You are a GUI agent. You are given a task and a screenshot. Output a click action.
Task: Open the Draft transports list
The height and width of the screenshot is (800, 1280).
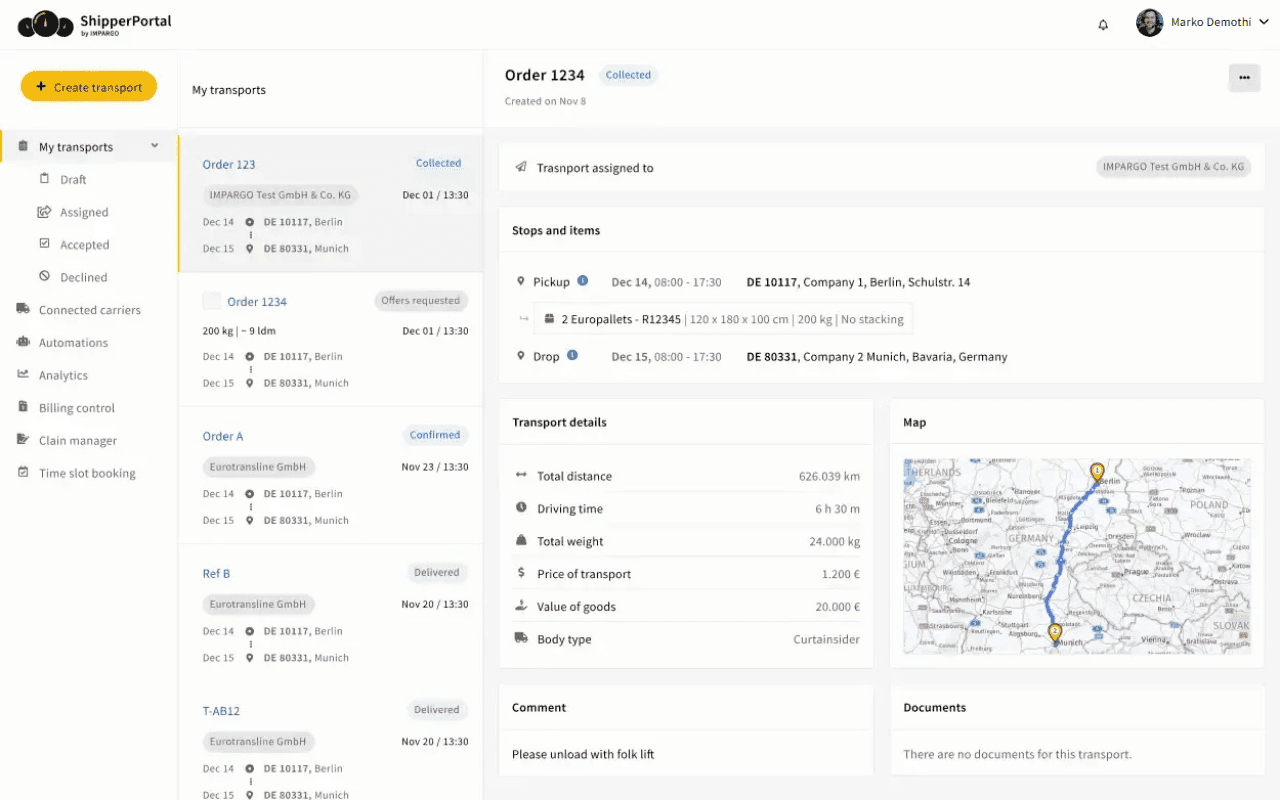(73, 180)
